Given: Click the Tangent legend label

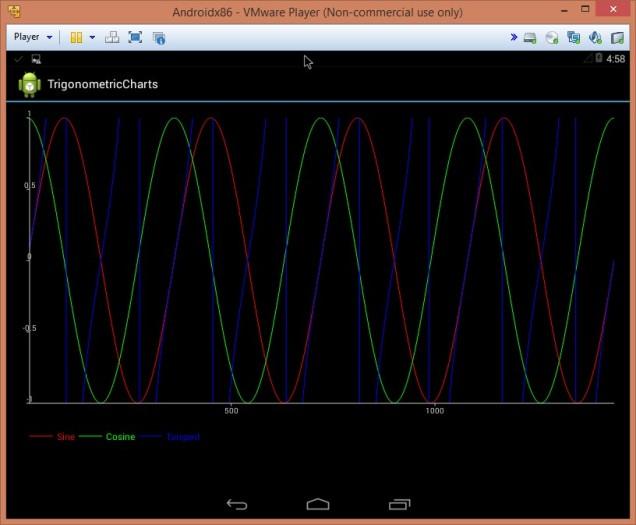Looking at the screenshot, I should tap(182, 437).
